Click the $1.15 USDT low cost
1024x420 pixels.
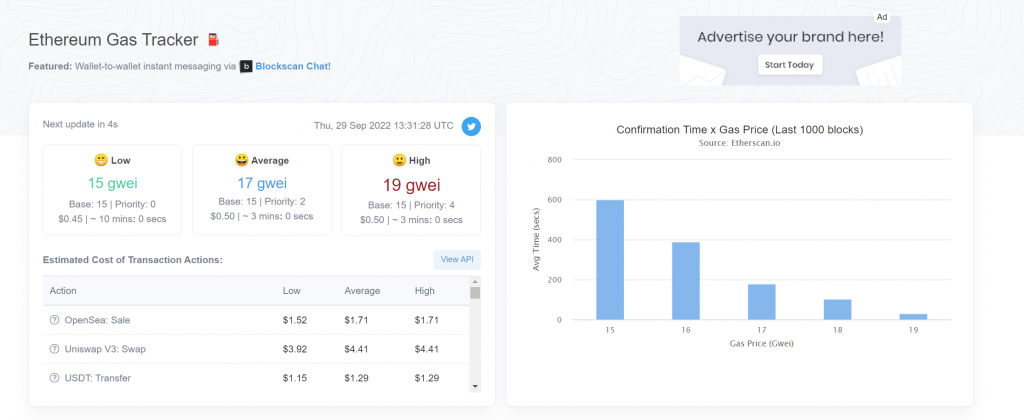point(295,378)
